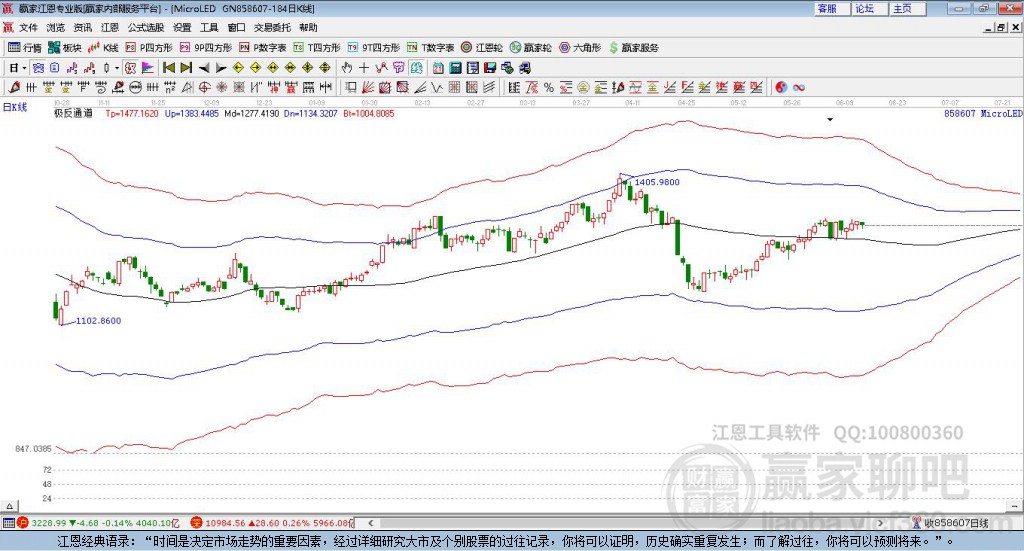Open the 9P四方形 tool
1024x551 pixels.
coord(206,48)
